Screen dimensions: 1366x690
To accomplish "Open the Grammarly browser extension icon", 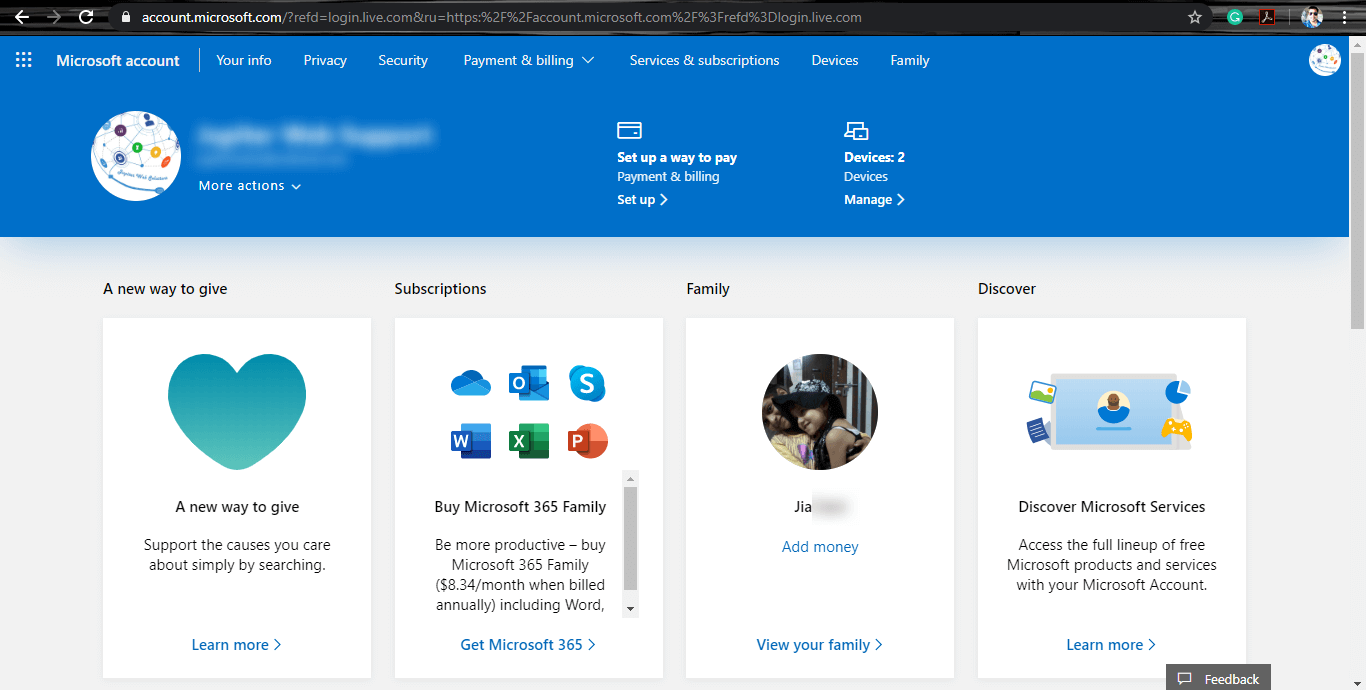I will pos(1236,17).
